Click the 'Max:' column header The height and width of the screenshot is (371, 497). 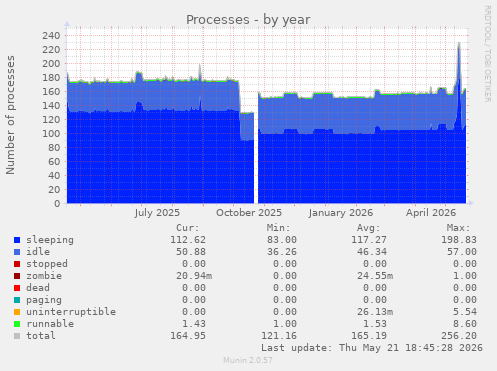pos(458,228)
